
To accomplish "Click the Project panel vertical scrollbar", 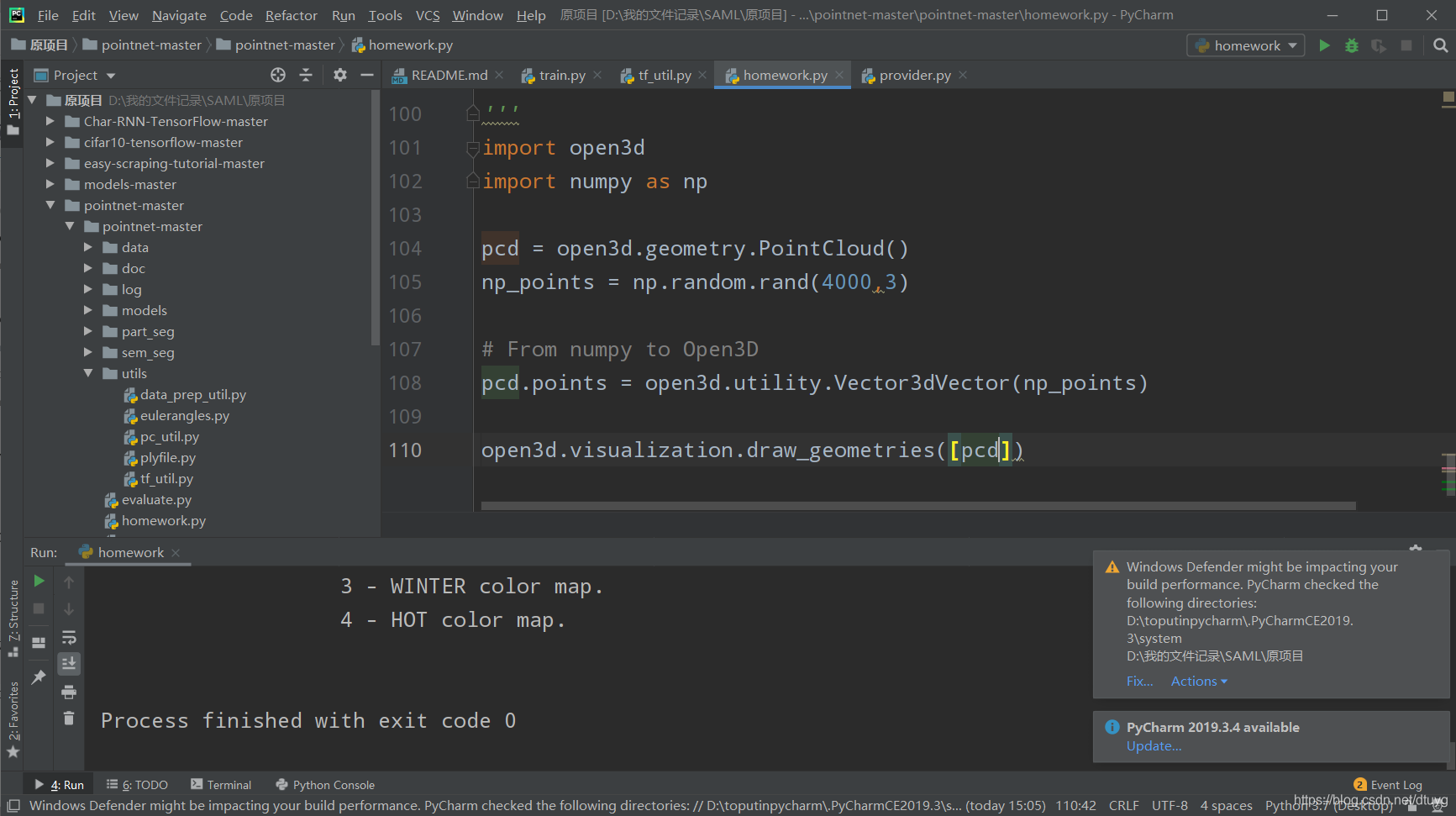I will (x=375, y=218).
